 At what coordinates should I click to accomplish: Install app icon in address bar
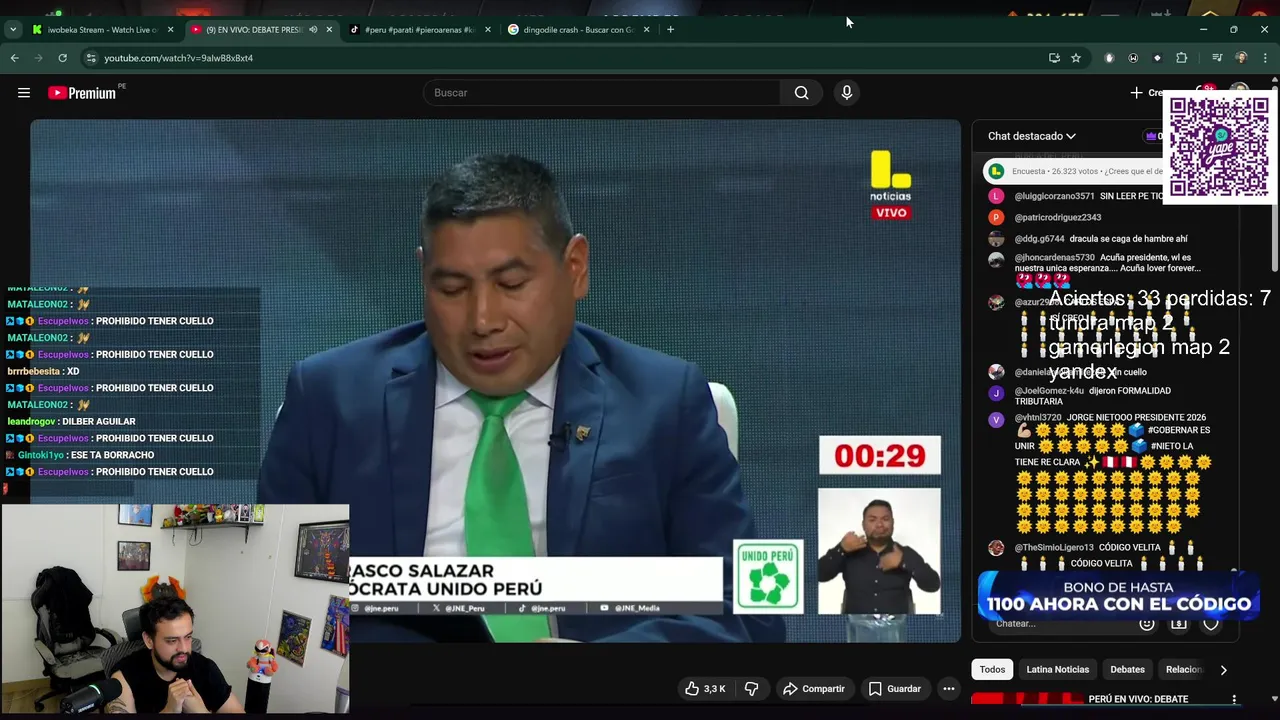point(1054,58)
